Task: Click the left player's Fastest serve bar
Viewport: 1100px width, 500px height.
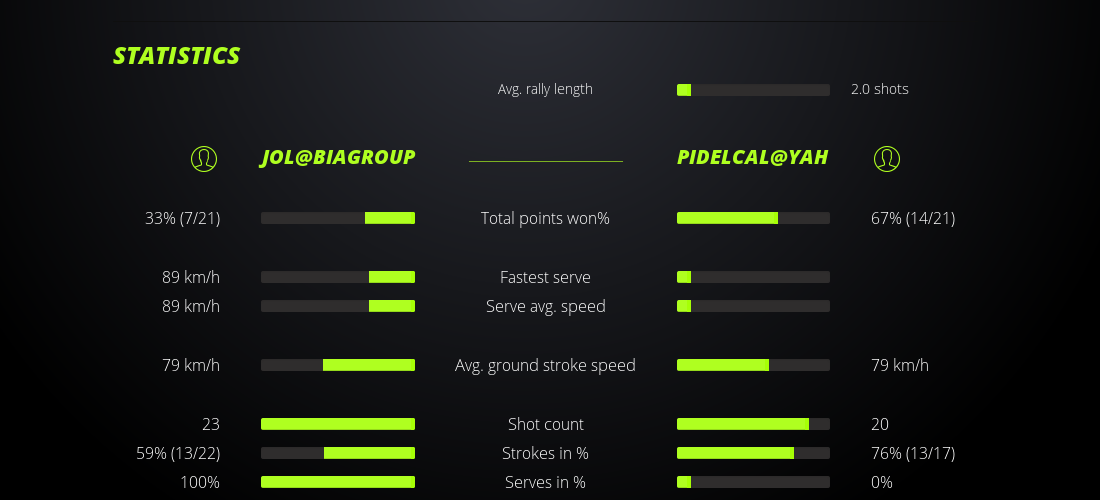Action: 338,277
